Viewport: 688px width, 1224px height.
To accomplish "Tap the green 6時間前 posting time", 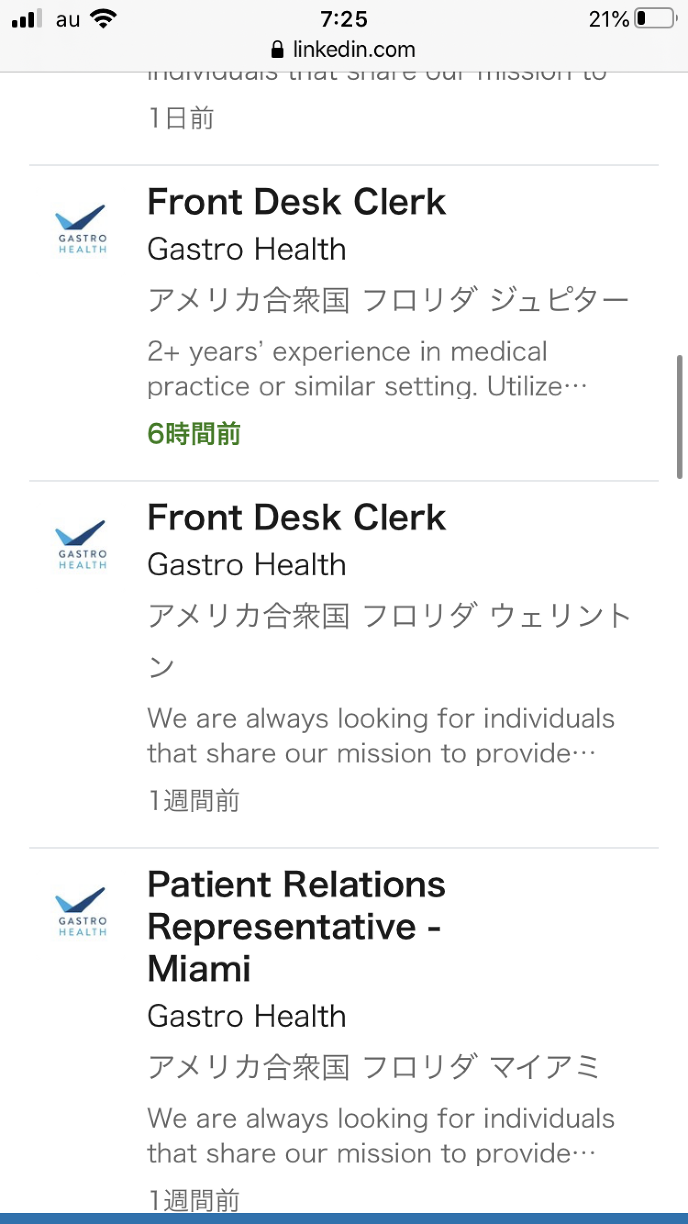I will pos(194,434).
